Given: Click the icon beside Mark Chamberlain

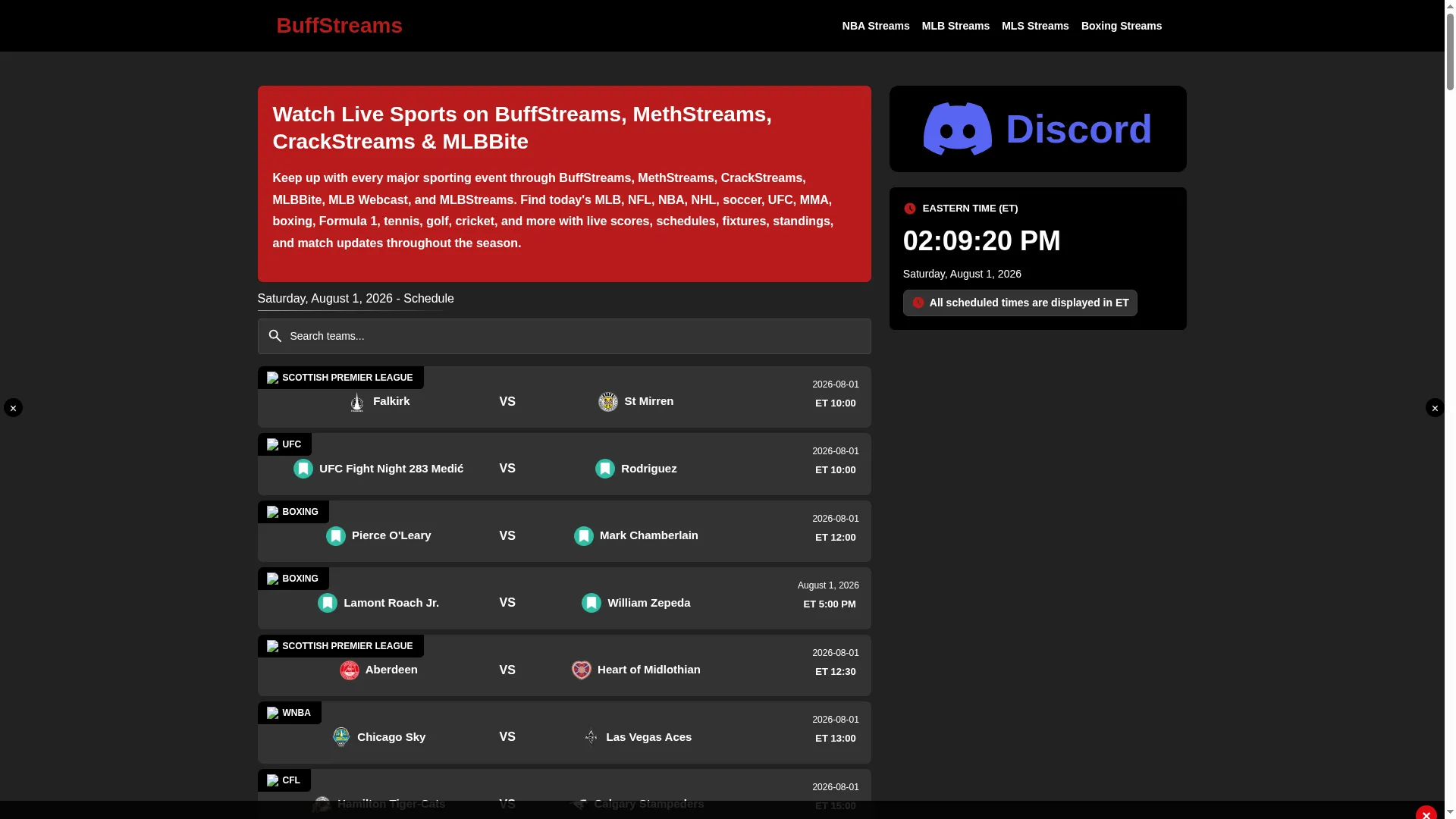Looking at the screenshot, I should tap(584, 536).
